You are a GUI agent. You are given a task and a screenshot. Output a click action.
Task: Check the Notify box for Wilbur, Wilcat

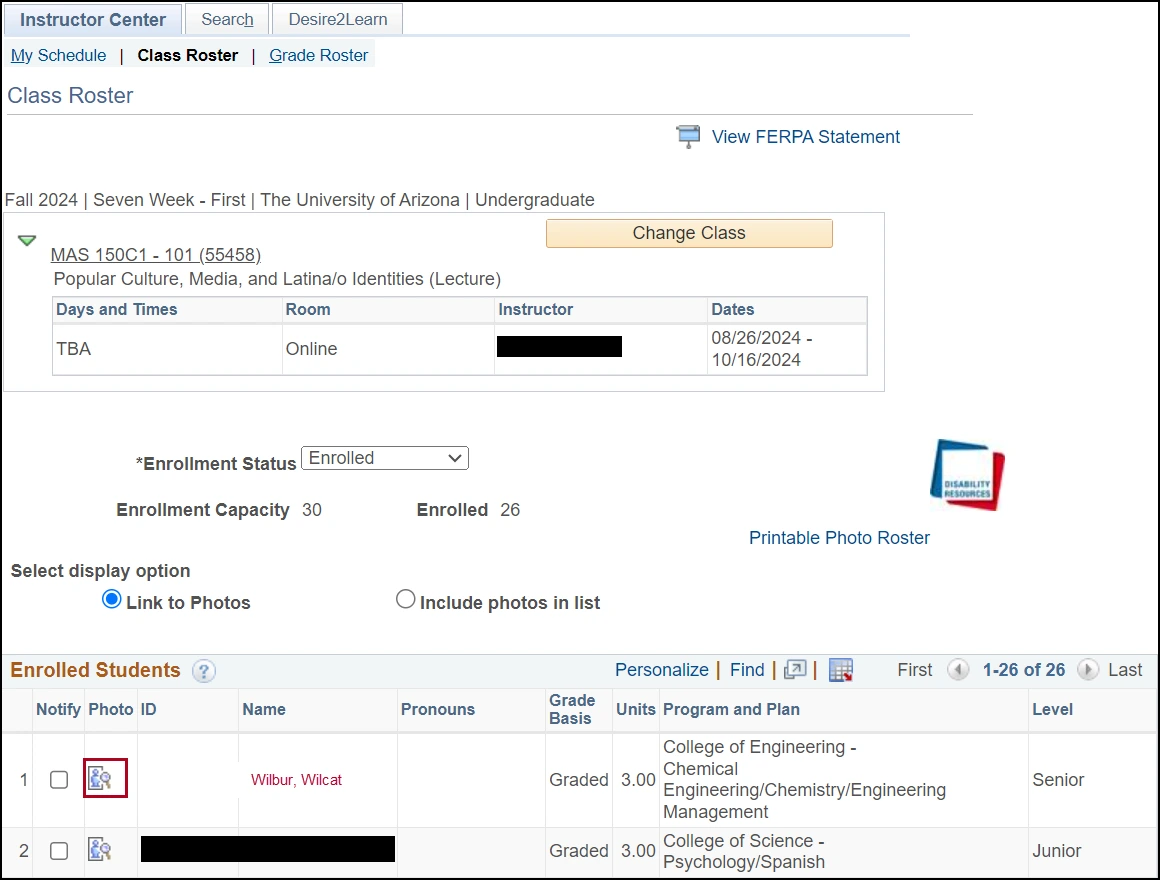tap(59, 779)
